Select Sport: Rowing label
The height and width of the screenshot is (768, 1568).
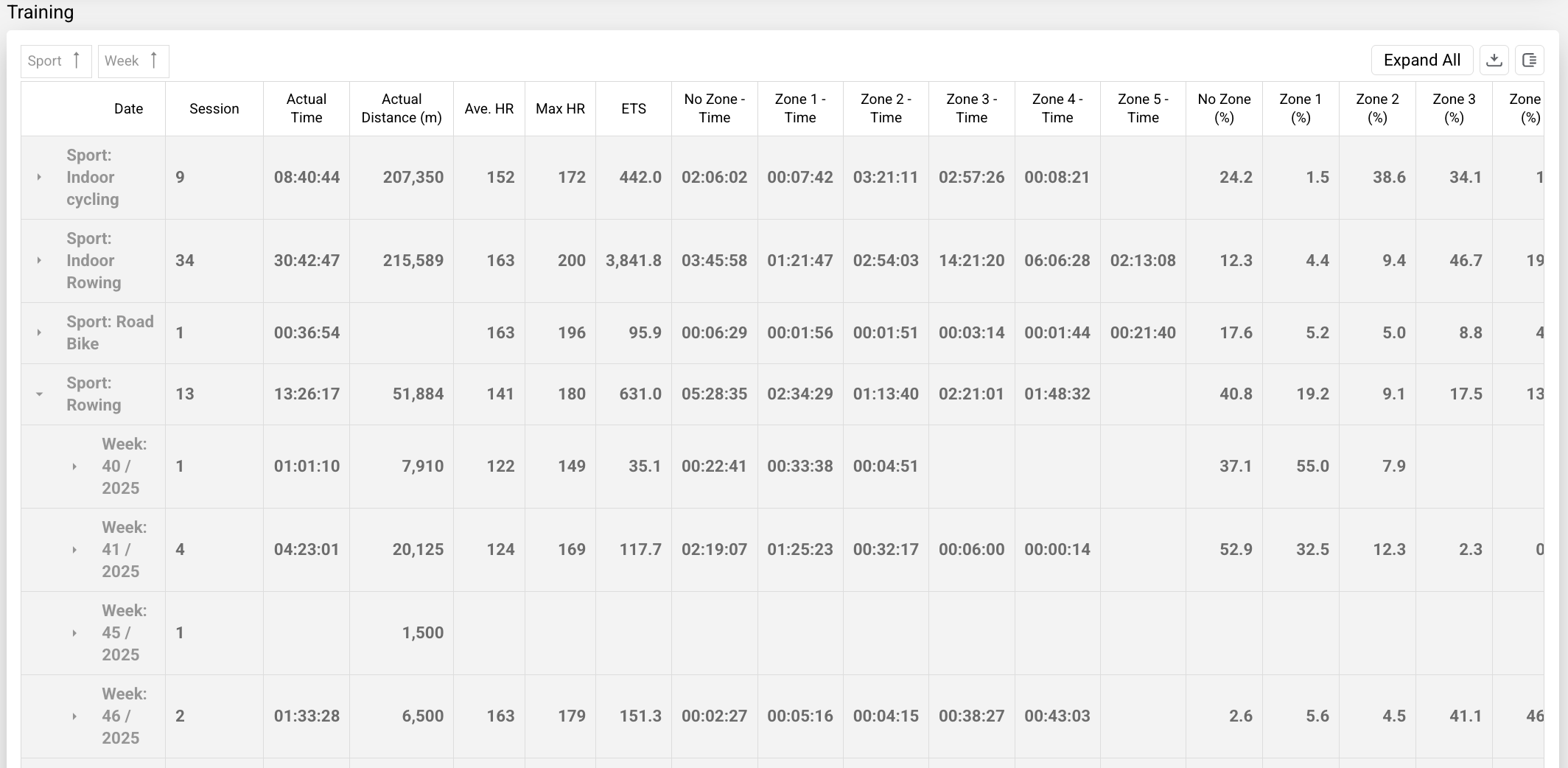[94, 394]
